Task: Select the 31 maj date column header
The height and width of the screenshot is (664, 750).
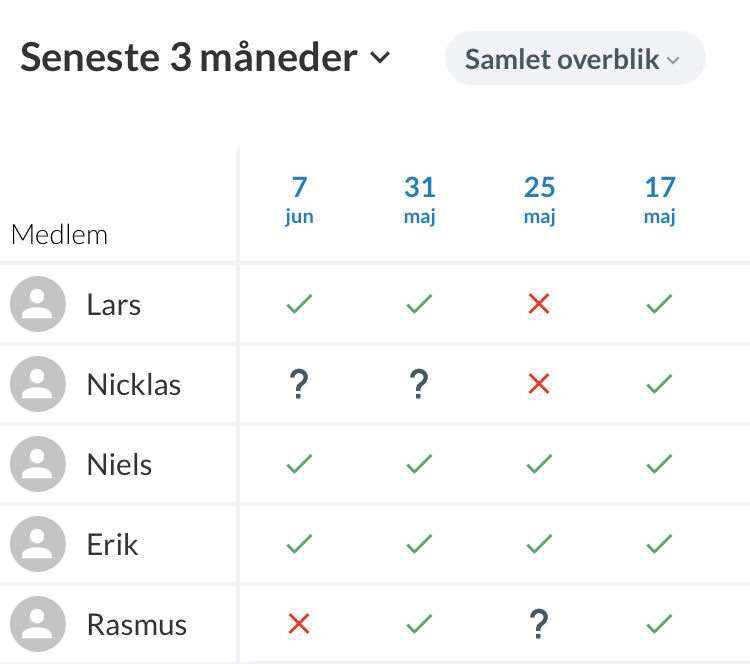Action: 419,200
